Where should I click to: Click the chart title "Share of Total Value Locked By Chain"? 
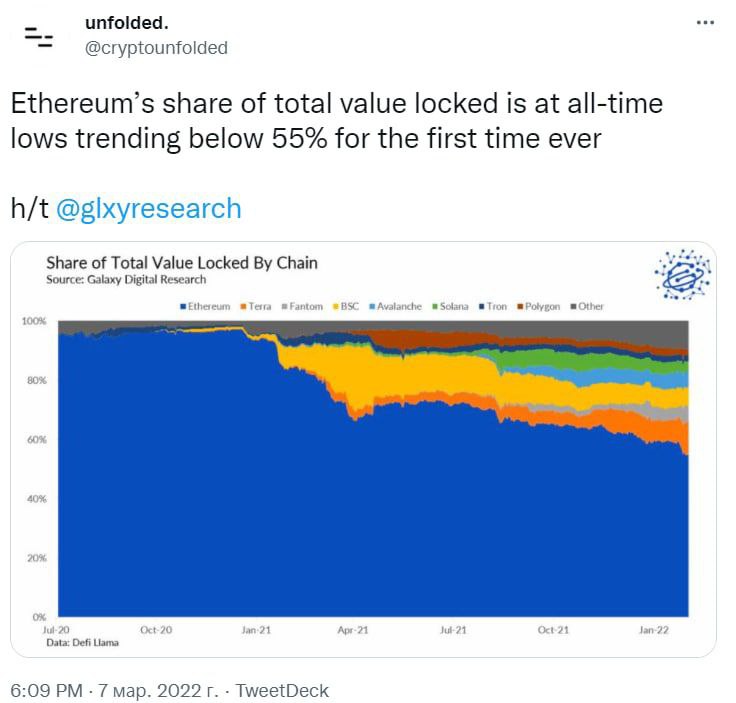[x=181, y=263]
